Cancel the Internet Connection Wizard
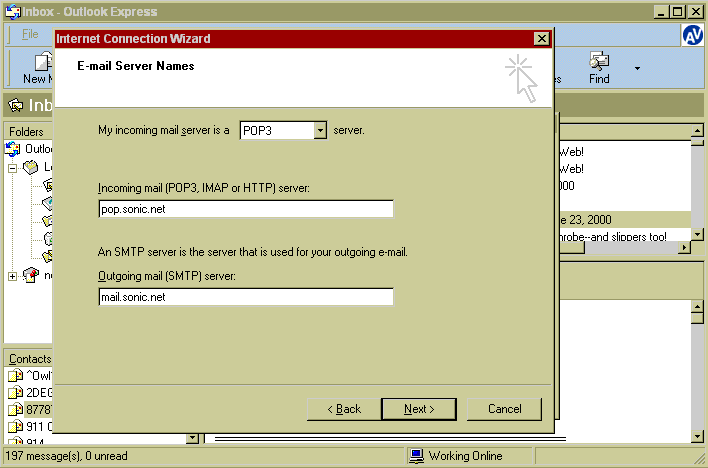 (504, 409)
